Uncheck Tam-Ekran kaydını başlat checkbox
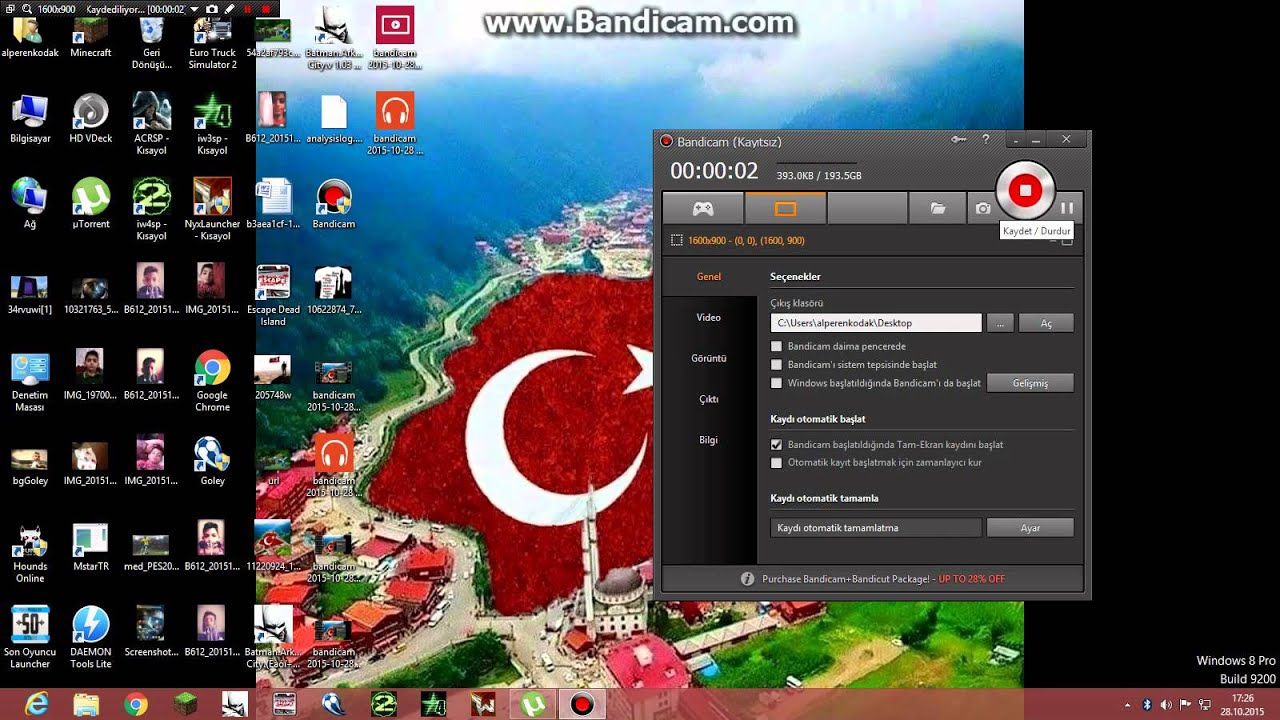 point(777,445)
